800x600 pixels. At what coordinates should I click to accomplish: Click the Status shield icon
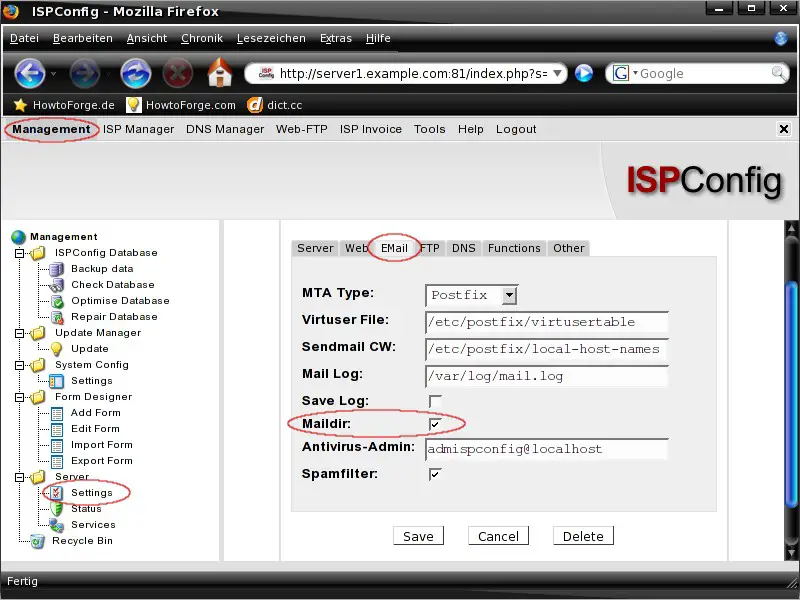point(57,509)
